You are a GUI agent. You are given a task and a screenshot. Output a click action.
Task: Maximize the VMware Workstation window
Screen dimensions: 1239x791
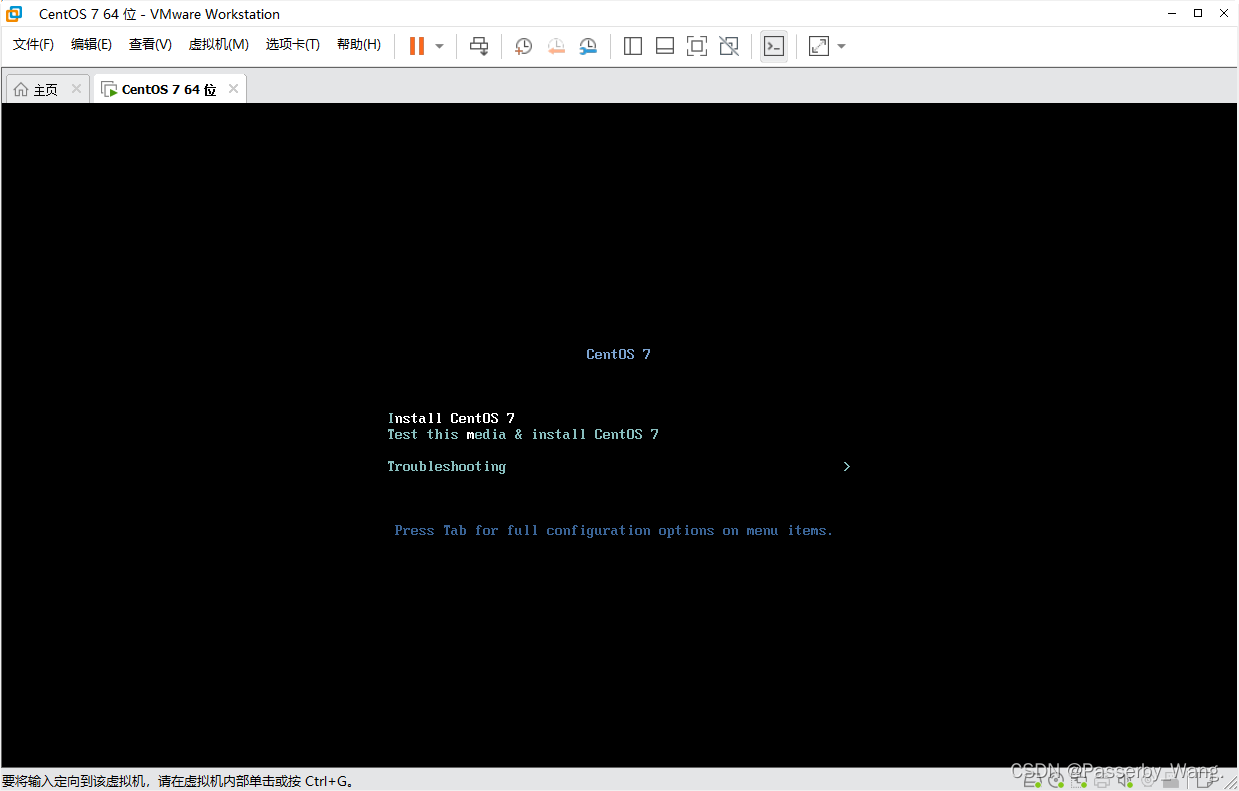(1198, 14)
